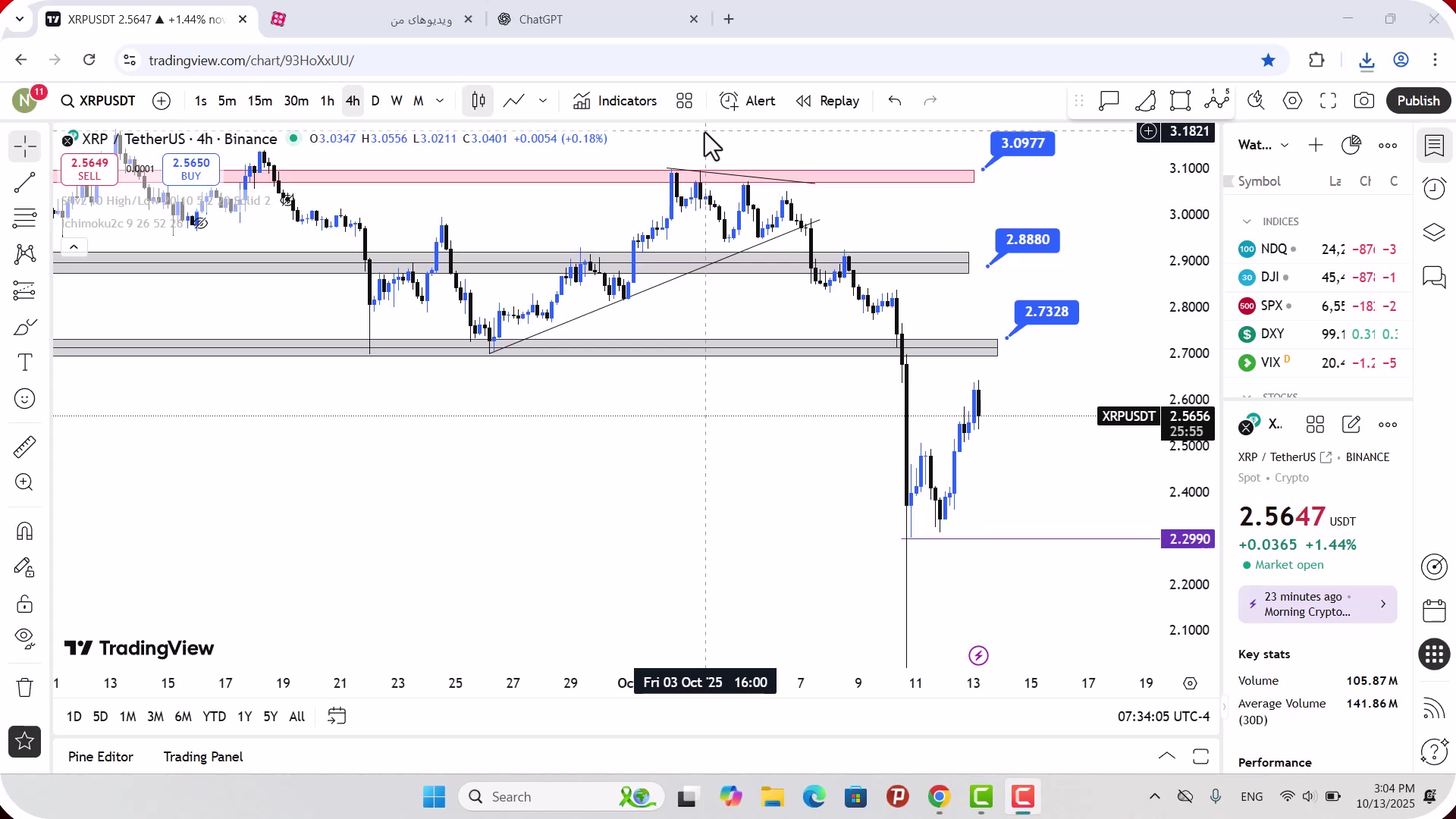Select the purple 2.2990 price line label
Screen dimensions: 1456x819
[1189, 539]
